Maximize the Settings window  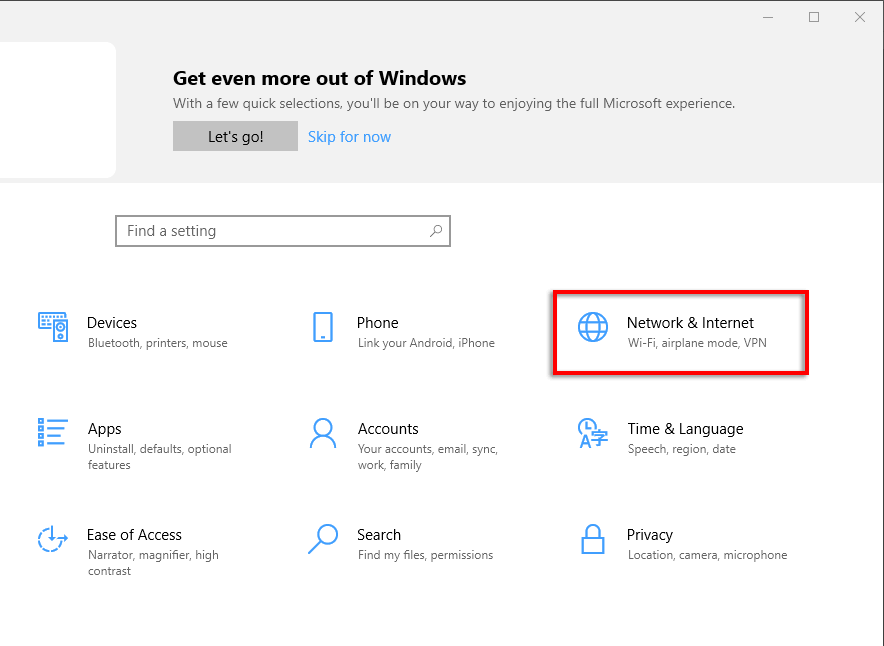[x=814, y=17]
